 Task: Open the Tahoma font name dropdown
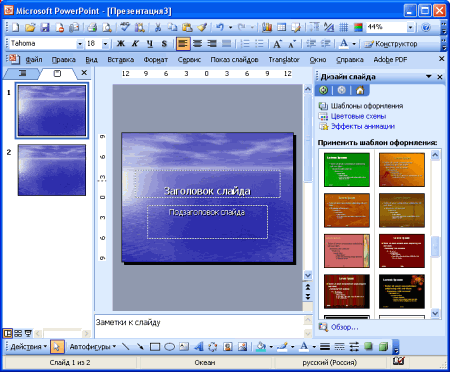(x=80, y=44)
